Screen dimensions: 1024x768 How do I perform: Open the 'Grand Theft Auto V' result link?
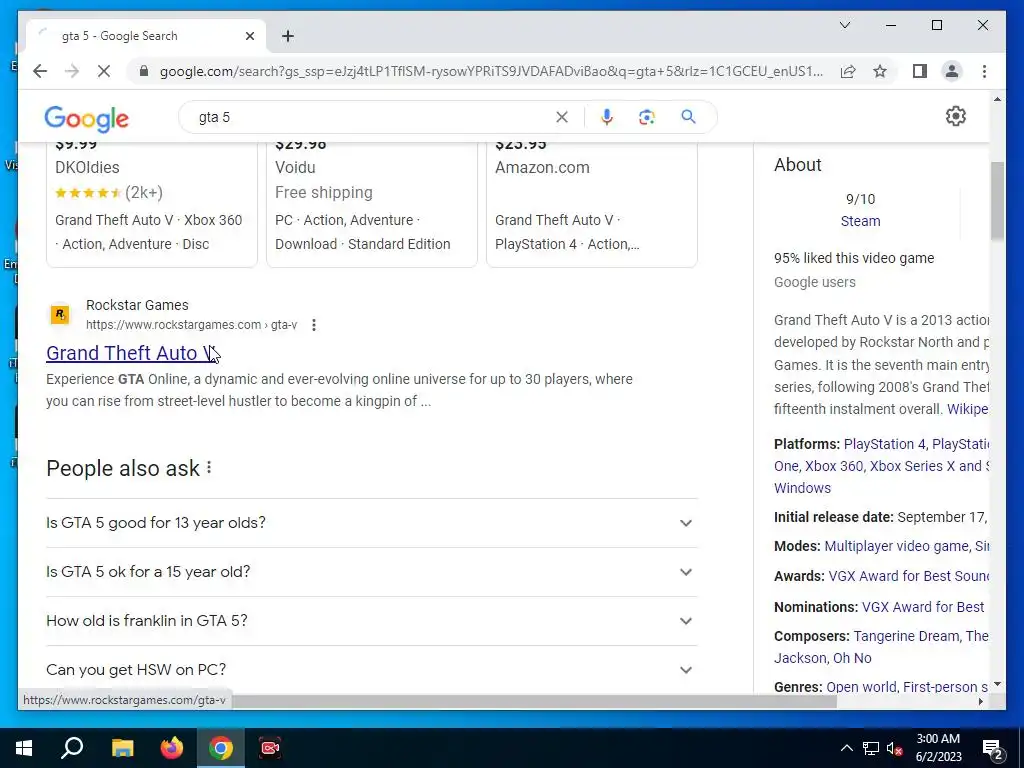pyautogui.click(x=133, y=353)
